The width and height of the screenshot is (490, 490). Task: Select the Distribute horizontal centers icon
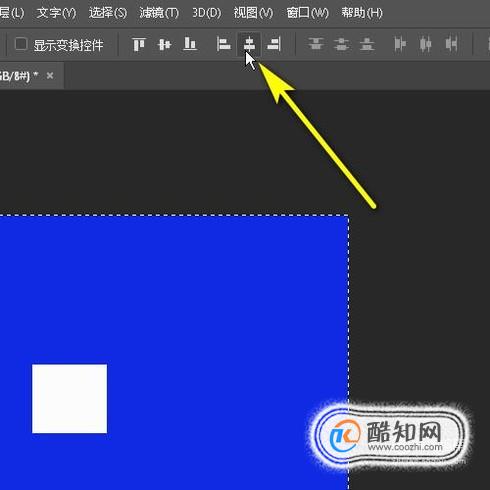425,44
